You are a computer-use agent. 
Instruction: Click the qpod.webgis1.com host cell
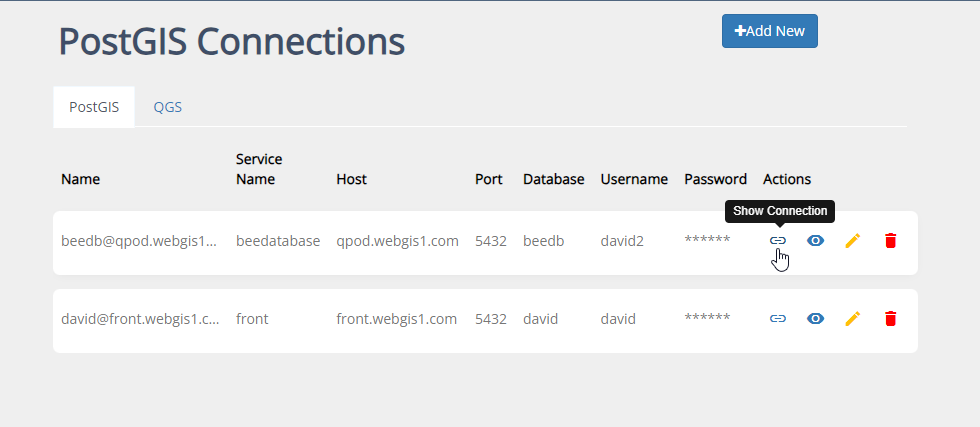tap(397, 241)
